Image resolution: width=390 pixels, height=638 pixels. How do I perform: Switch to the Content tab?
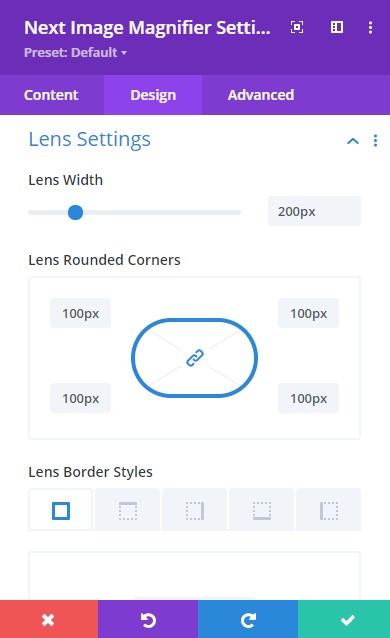click(x=51, y=95)
